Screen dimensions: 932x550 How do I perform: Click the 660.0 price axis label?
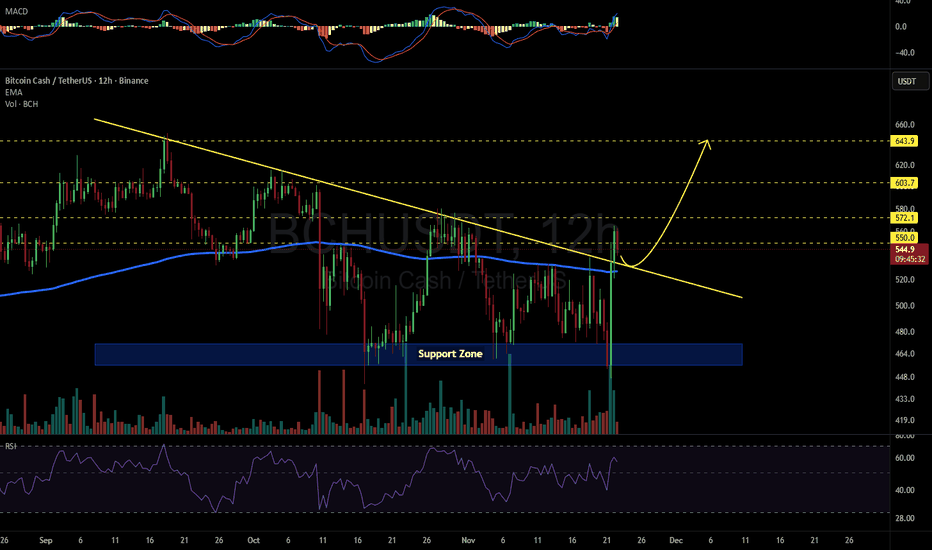coord(904,126)
